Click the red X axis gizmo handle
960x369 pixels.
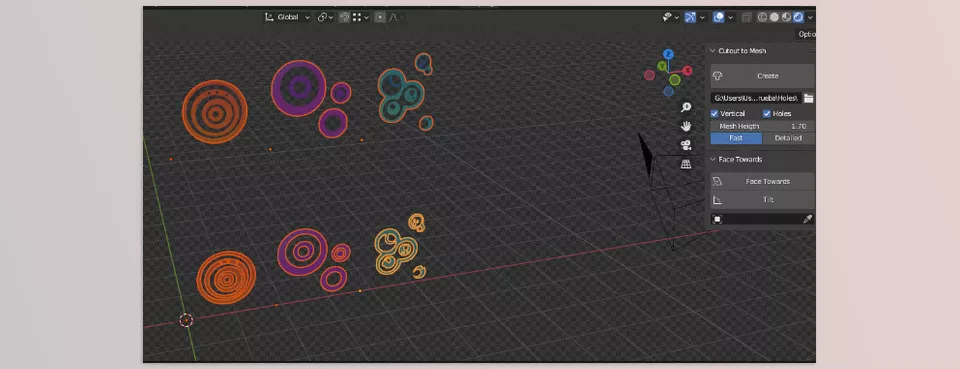coord(687,71)
